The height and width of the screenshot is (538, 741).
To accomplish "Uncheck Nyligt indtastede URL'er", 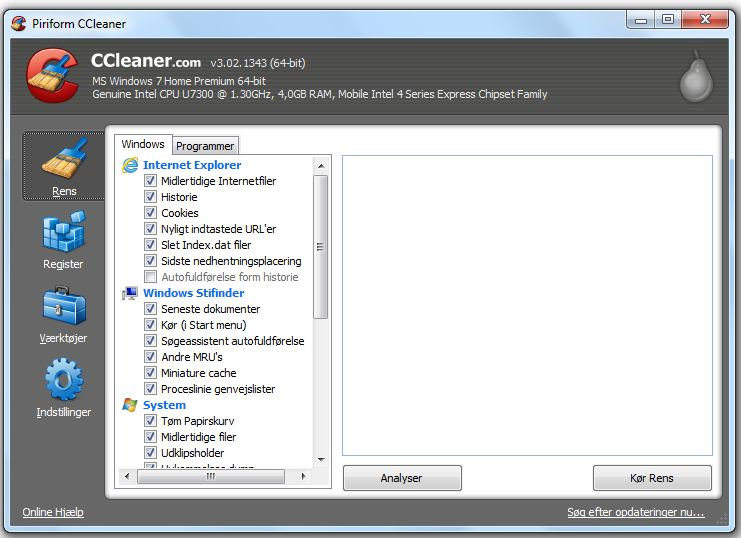I will [150, 229].
